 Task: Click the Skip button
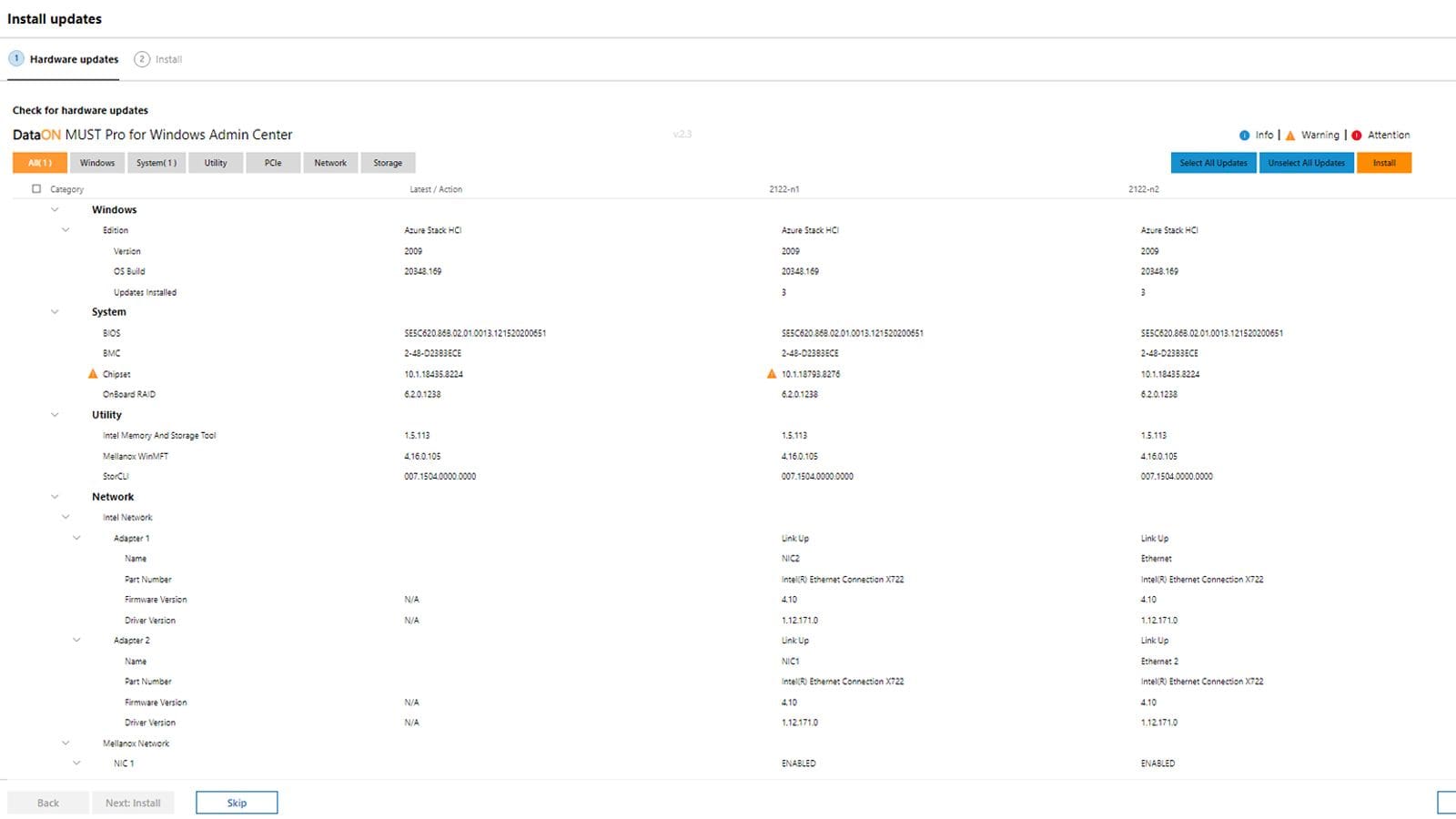[x=237, y=803]
